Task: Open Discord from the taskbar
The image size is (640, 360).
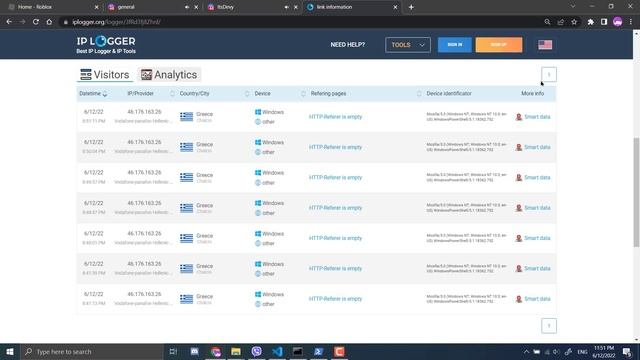Action: click(195, 351)
